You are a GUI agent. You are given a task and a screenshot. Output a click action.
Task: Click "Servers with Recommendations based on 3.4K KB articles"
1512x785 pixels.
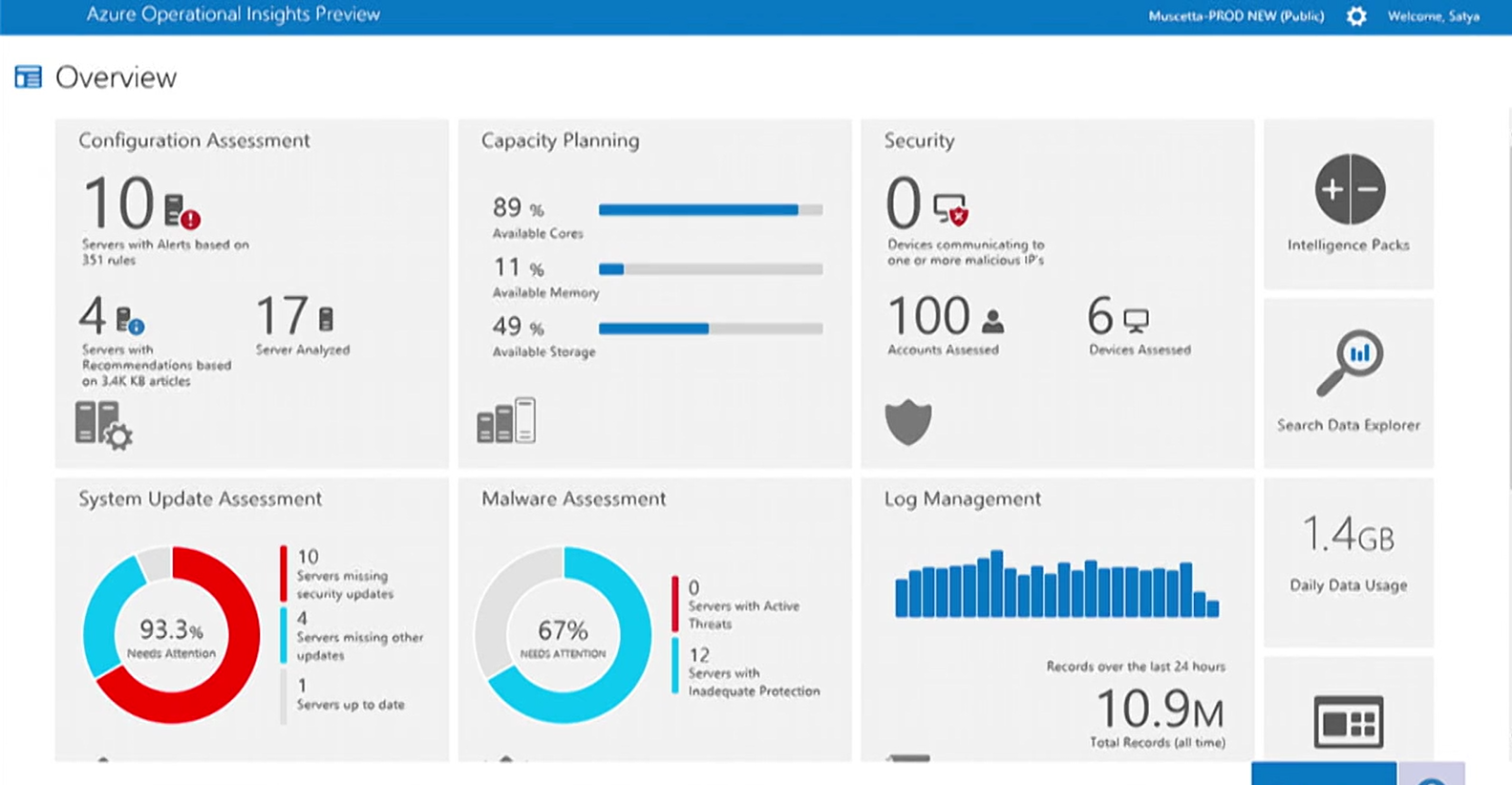[x=157, y=365]
